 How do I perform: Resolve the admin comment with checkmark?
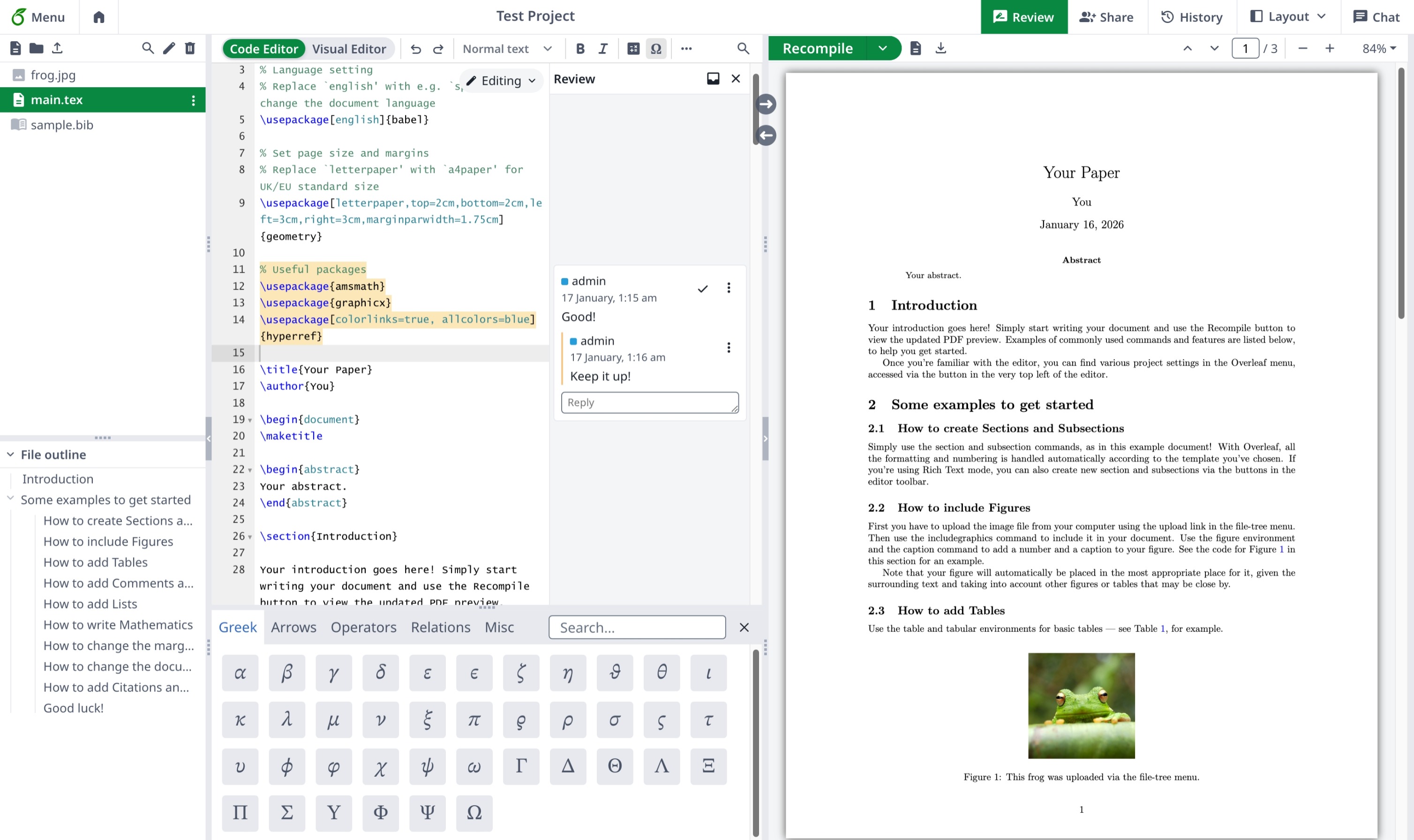(x=702, y=289)
